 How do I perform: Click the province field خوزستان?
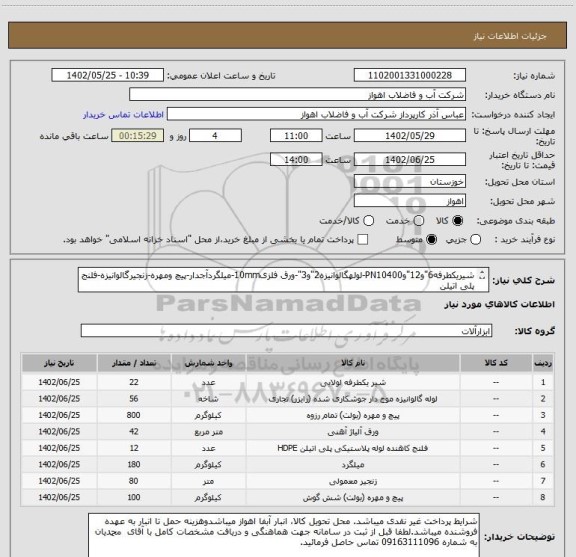point(410,182)
